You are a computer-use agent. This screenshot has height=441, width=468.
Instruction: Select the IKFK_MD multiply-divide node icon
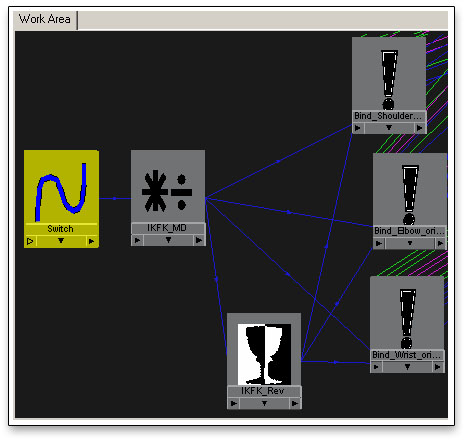click(x=168, y=192)
